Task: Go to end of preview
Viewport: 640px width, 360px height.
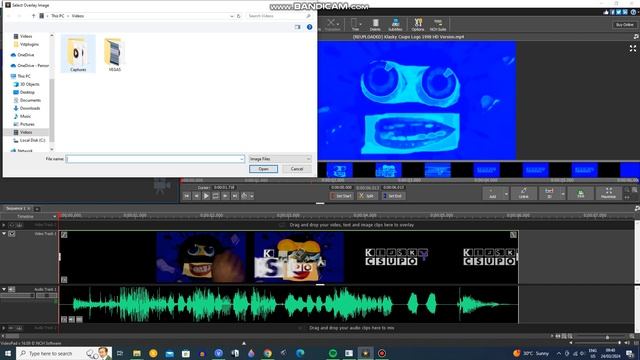Action: coord(235,196)
